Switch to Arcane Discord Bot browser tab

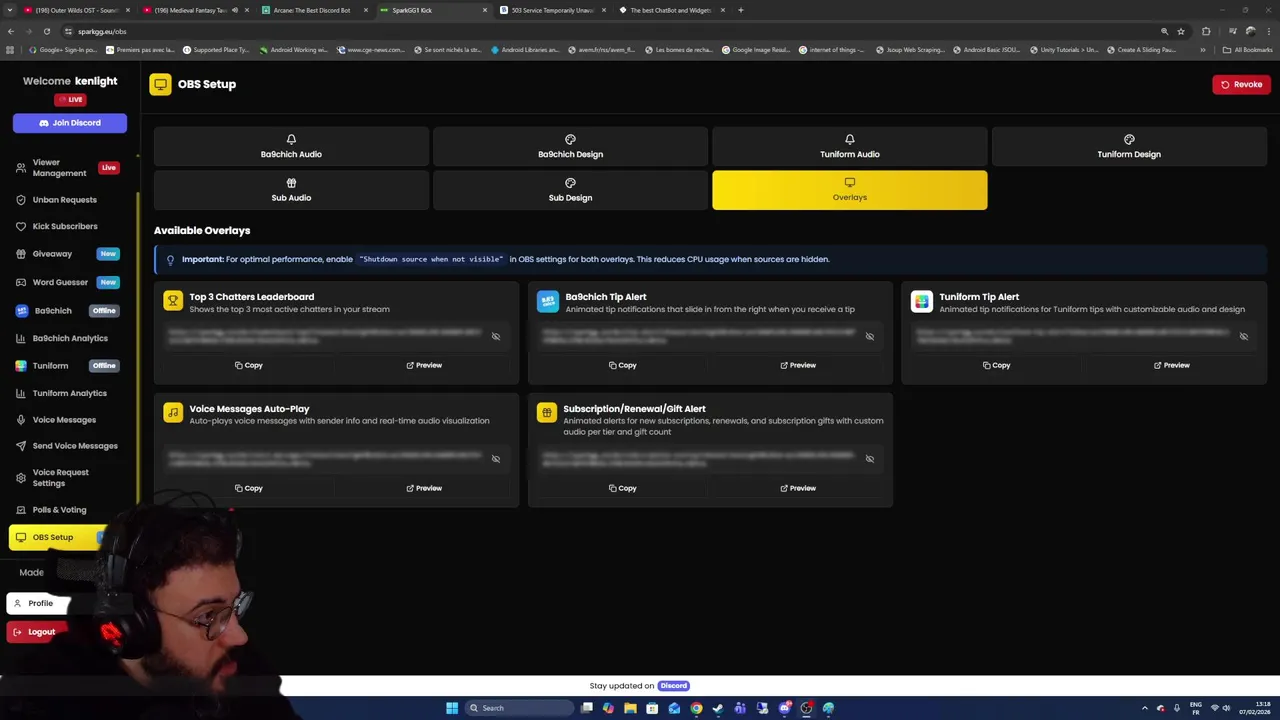coord(313,10)
